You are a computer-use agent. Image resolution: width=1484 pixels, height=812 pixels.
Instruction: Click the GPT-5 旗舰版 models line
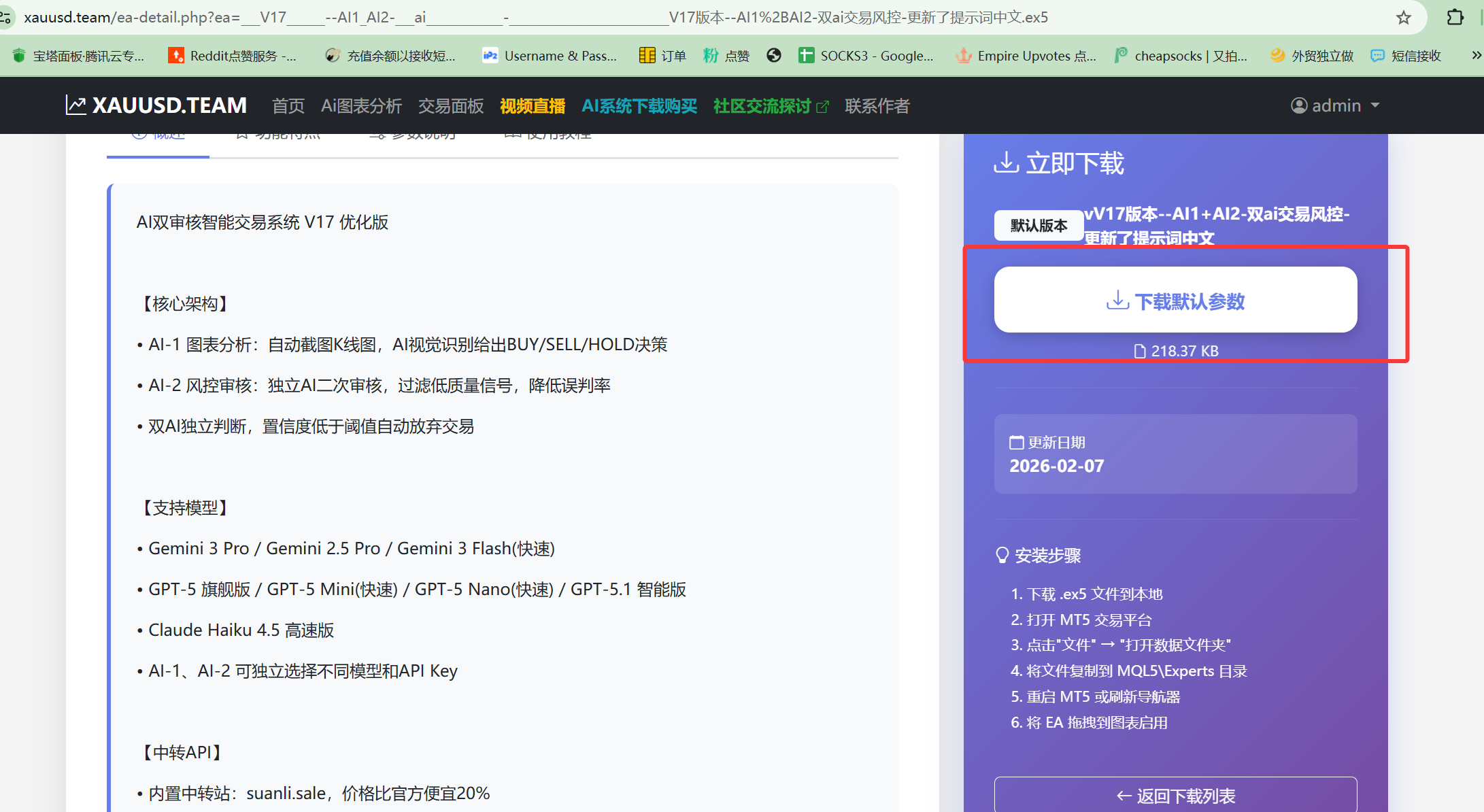click(x=411, y=590)
